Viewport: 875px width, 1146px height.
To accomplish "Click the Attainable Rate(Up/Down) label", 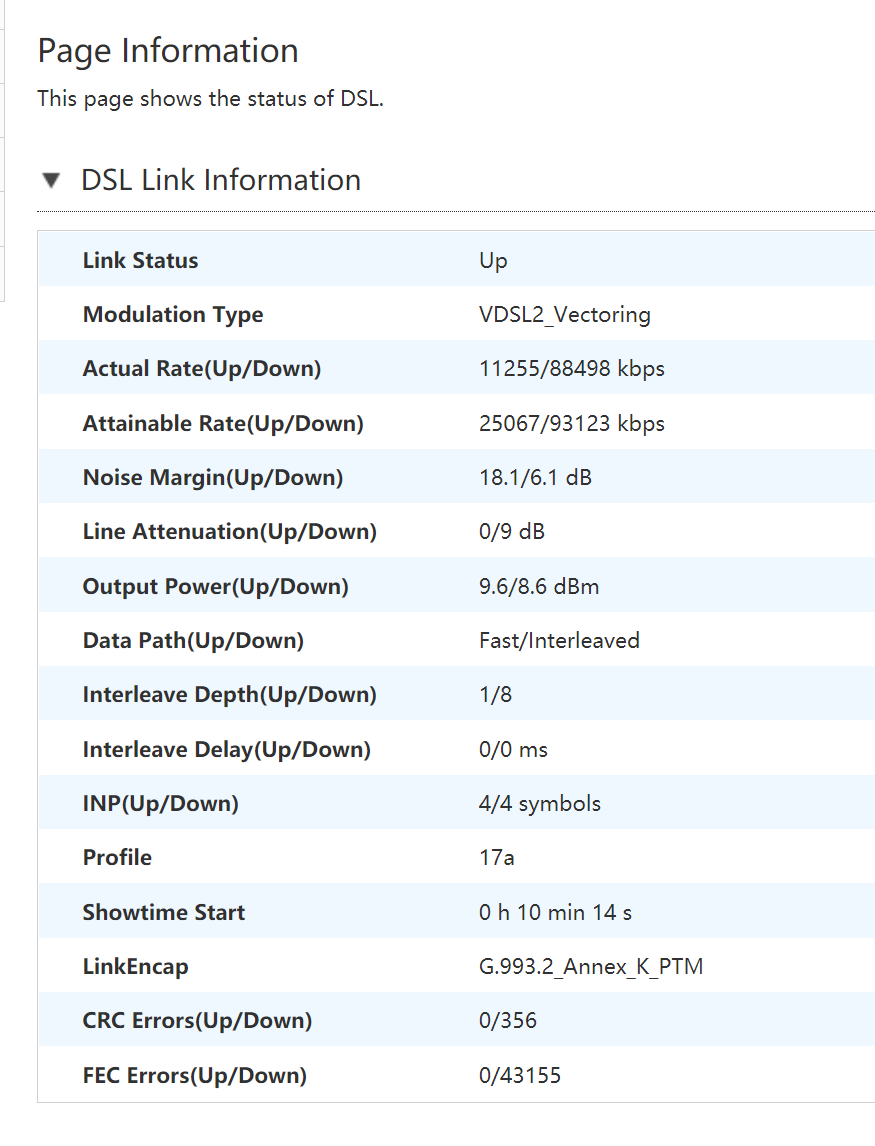I will click(x=223, y=423).
